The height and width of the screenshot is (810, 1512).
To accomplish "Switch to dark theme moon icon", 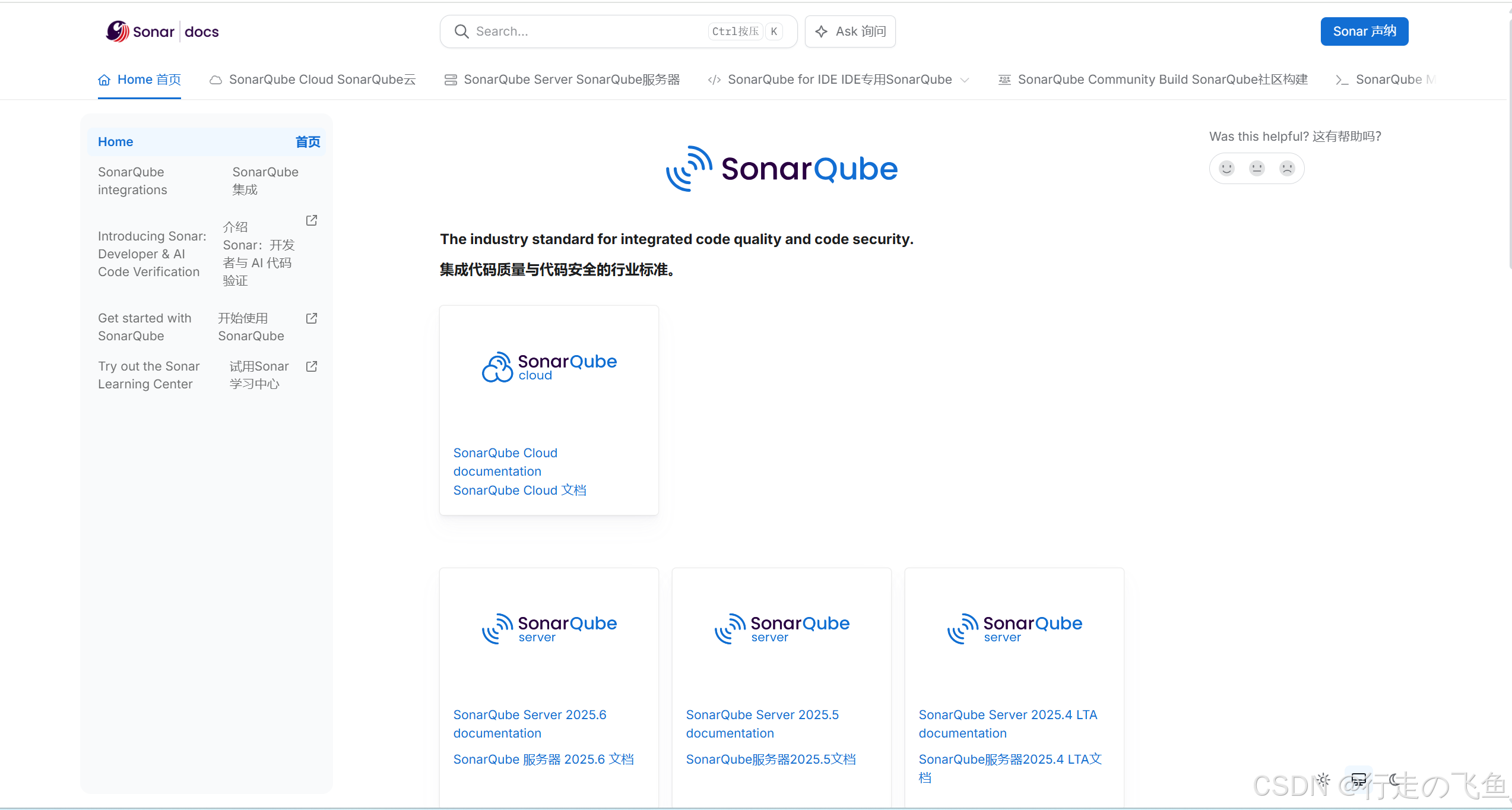I will point(1395,779).
